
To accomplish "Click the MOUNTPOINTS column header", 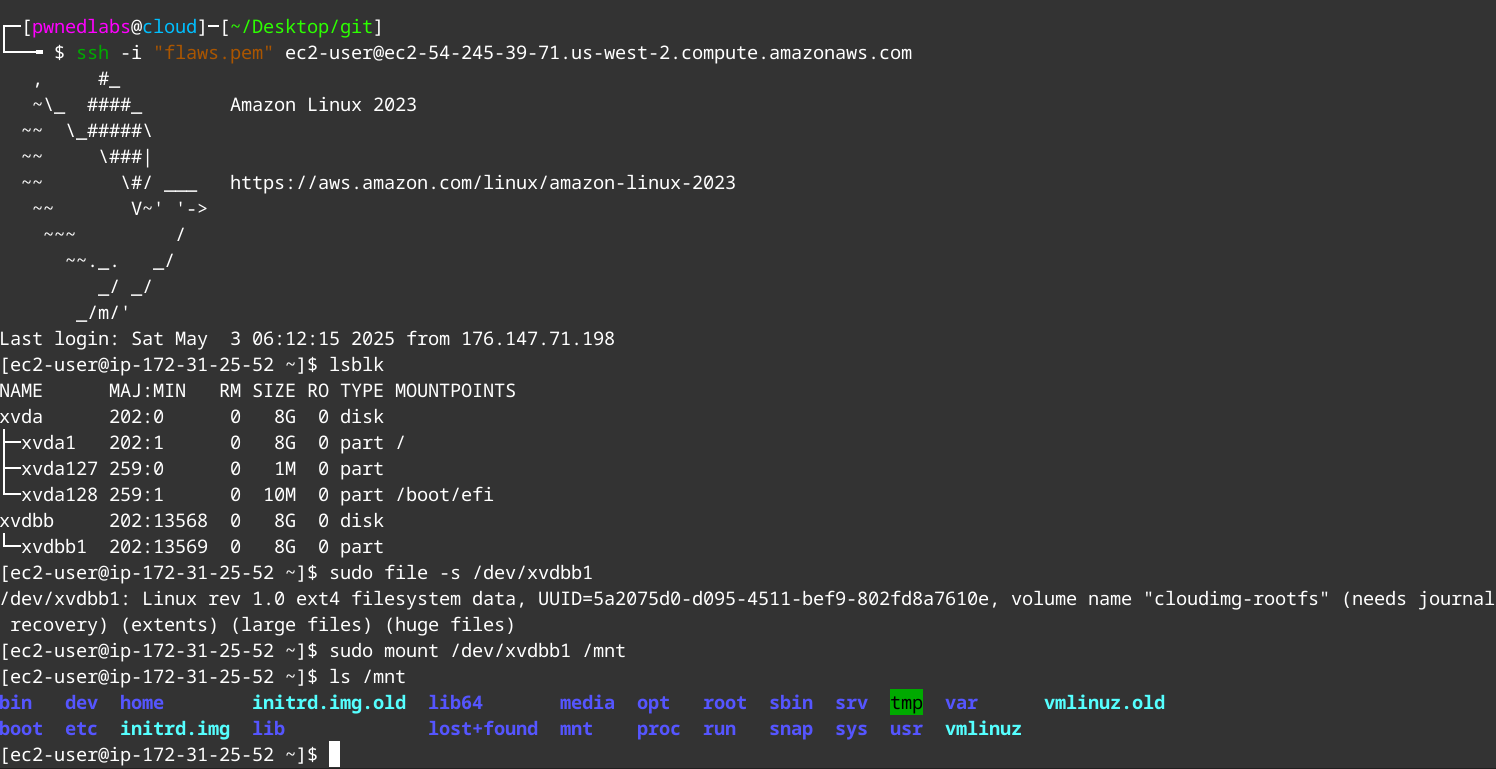I will pos(455,391).
